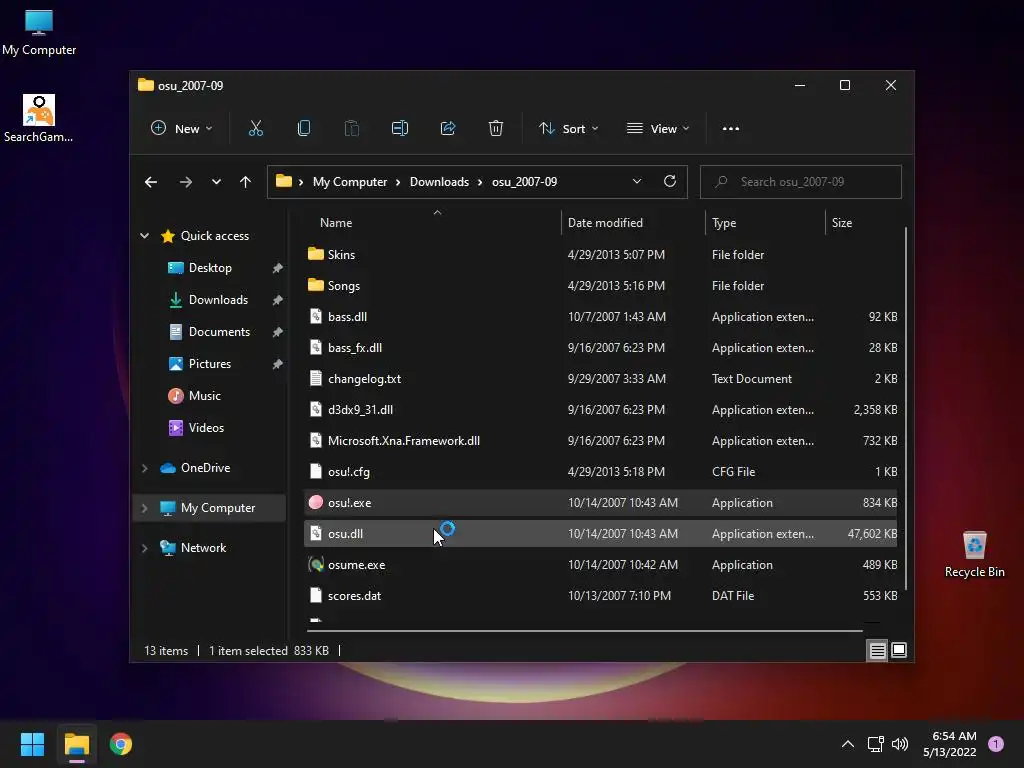Select the Songs folder icon

point(315,285)
